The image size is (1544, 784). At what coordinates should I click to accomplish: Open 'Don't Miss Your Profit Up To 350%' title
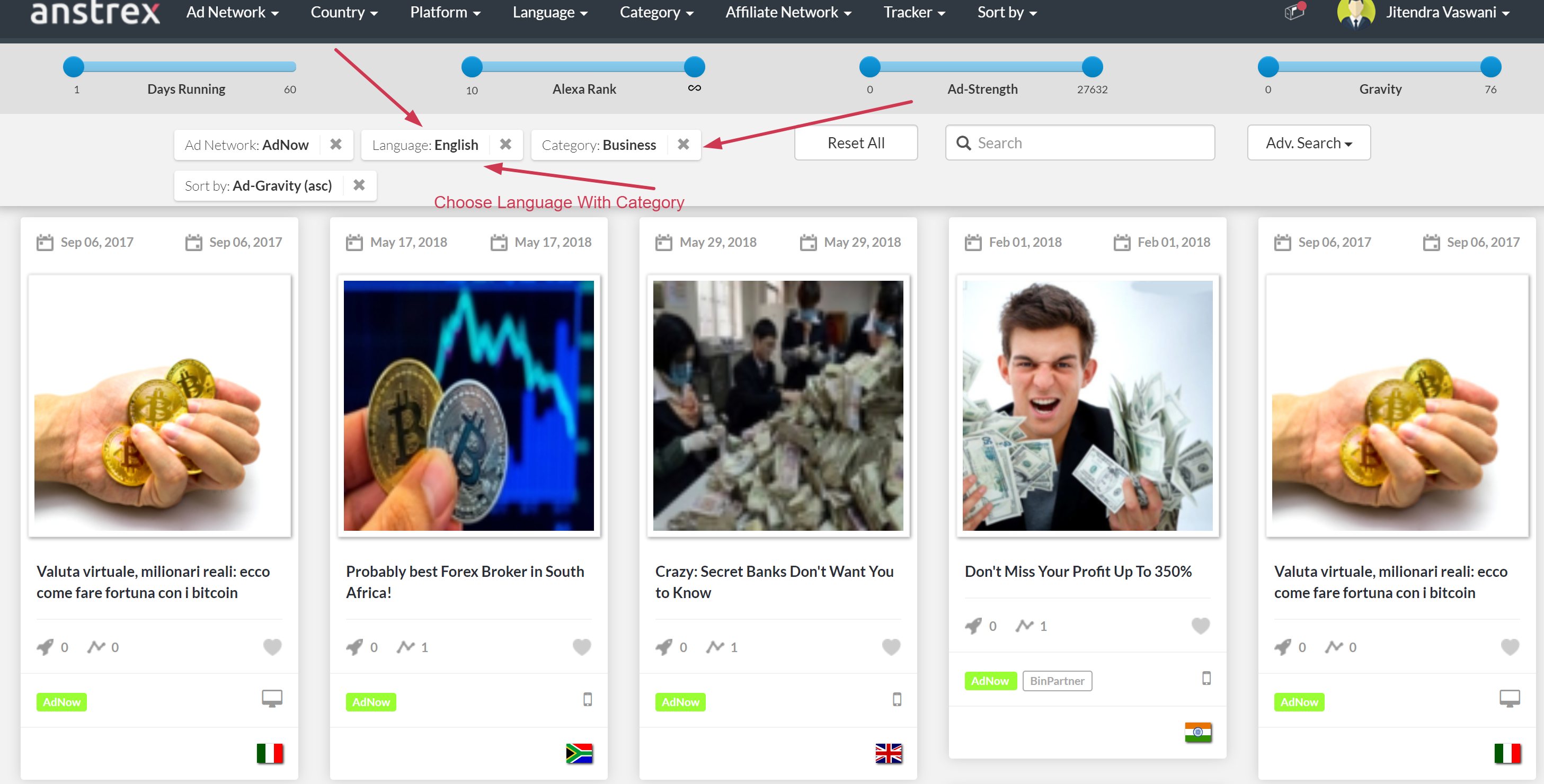tap(1078, 571)
